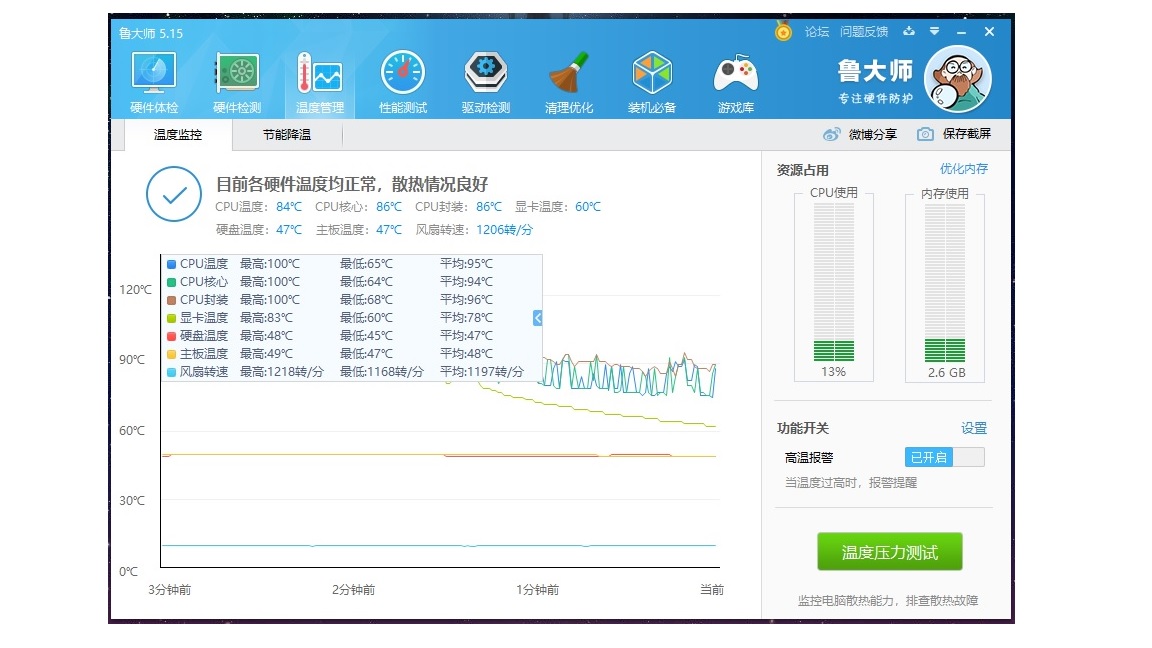Click 微博分享 share text
This screenshot has width=1152, height=648.
point(873,134)
